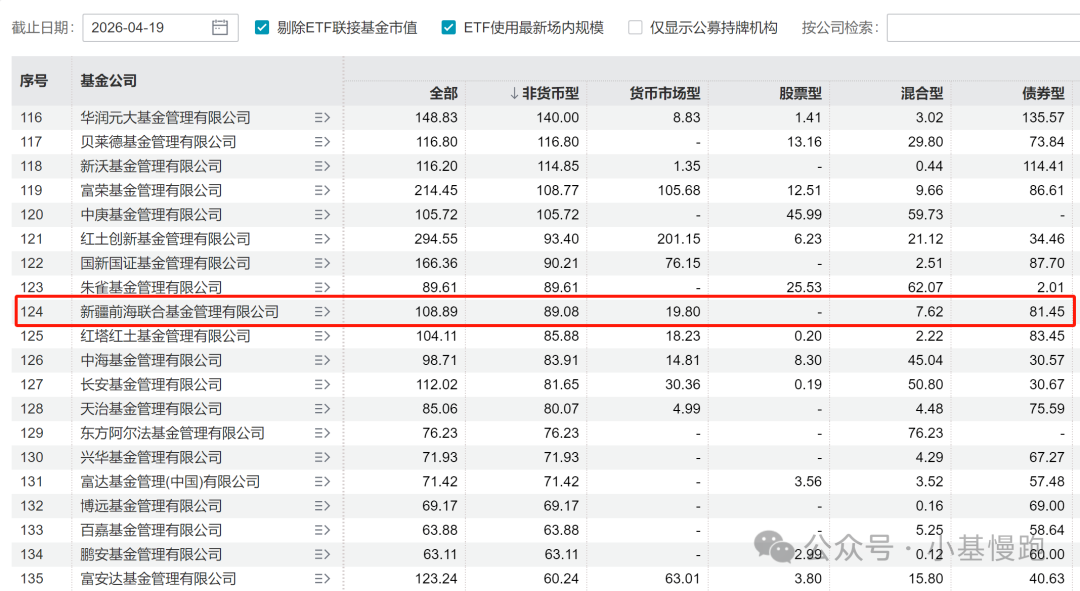1080x591 pixels.
Task: Open details icon for 富安达基金管理有限公司
Action: pos(322,579)
